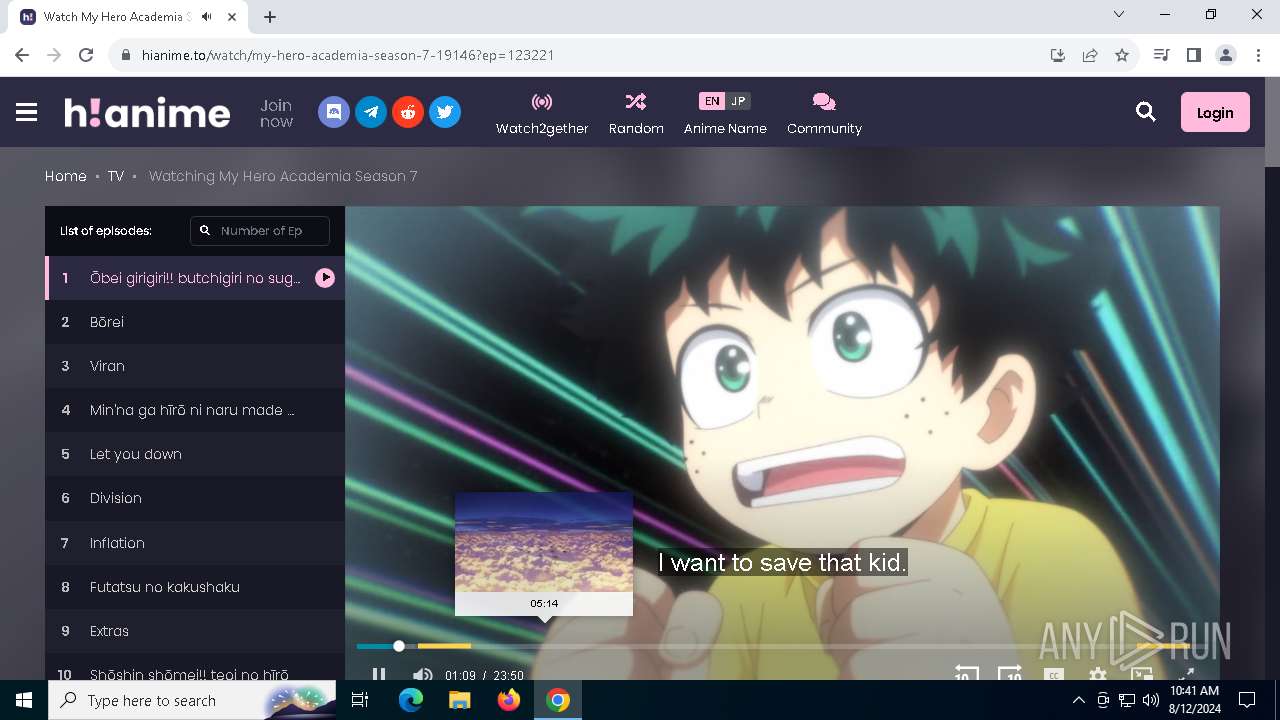Reload the browser page
This screenshot has width=1280, height=720.
click(86, 55)
